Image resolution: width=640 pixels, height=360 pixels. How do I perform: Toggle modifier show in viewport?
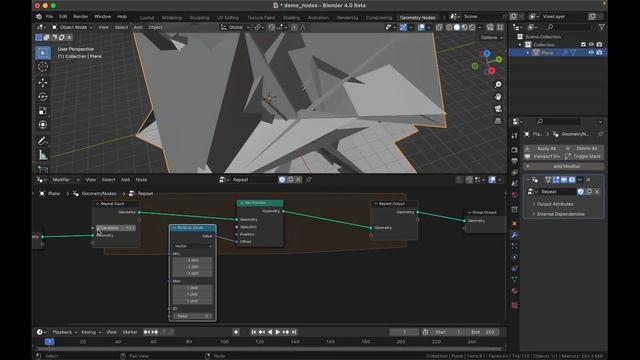point(564,180)
